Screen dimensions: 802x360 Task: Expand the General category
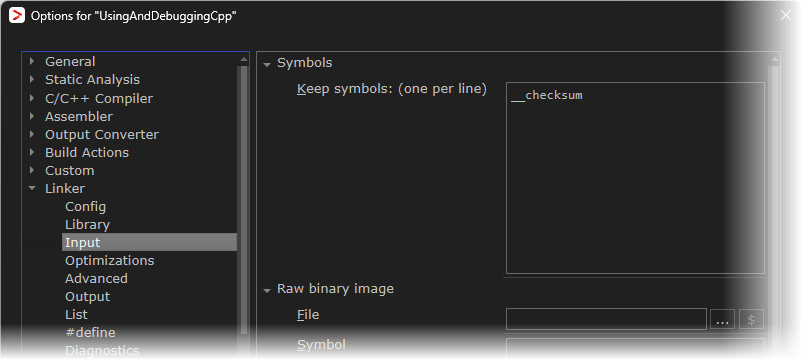(x=32, y=61)
